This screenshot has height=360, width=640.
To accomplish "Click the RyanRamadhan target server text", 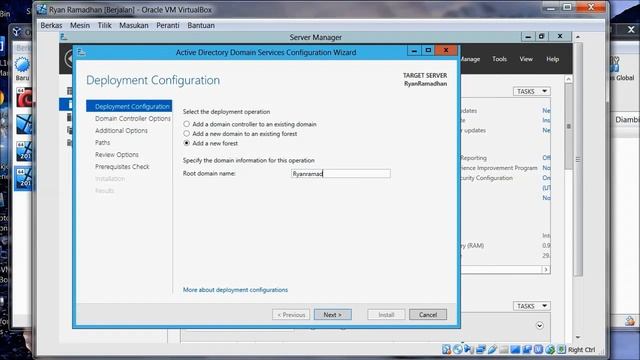I will [x=425, y=84].
